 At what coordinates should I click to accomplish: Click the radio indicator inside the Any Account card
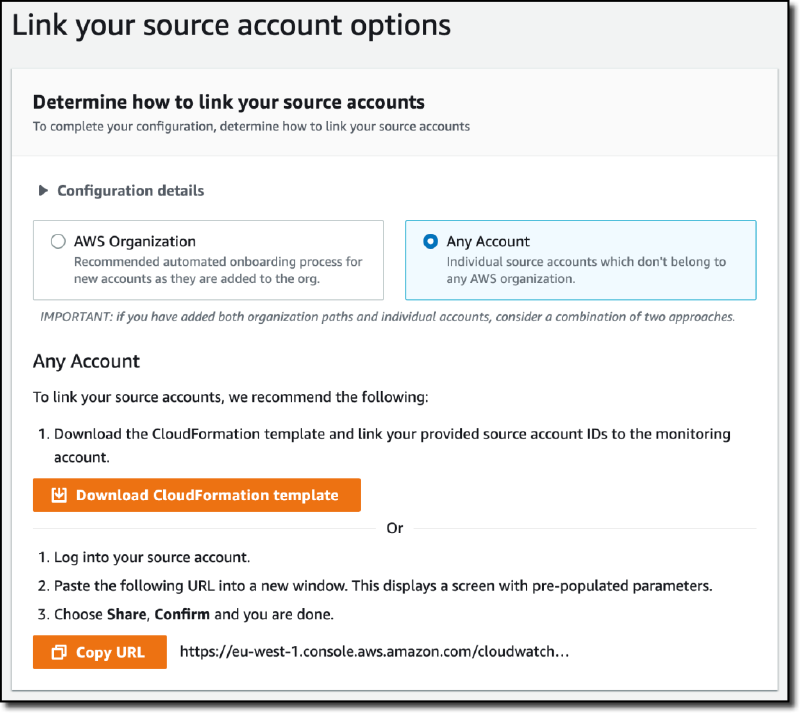tap(430, 241)
